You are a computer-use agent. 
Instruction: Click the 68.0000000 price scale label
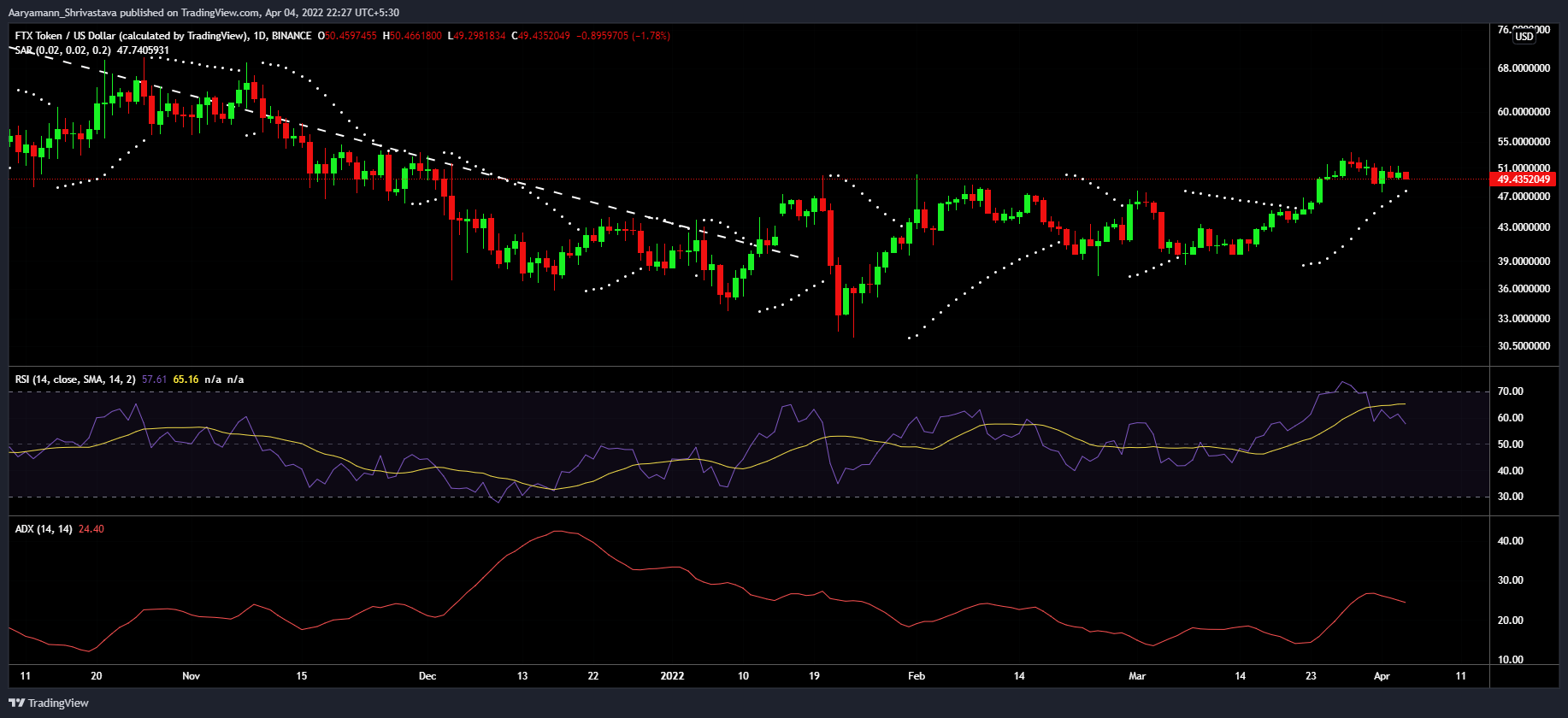(x=1524, y=68)
